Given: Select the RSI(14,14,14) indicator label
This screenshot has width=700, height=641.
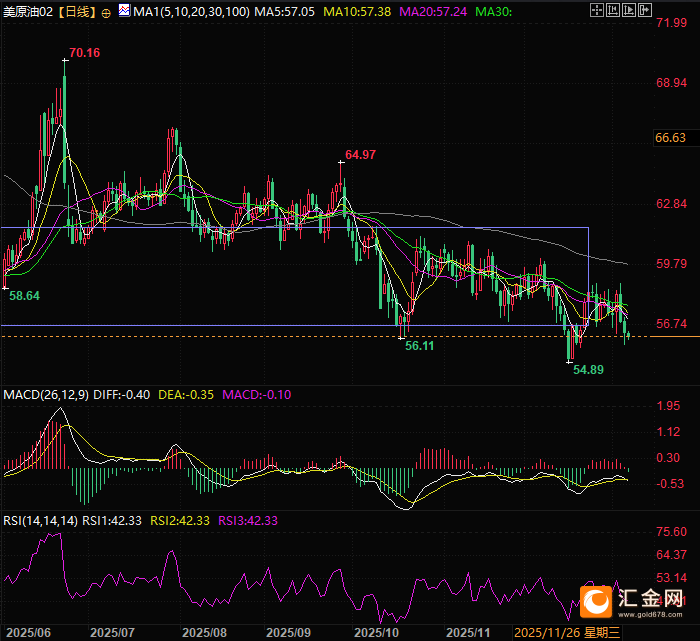Looking at the screenshot, I should [38, 520].
